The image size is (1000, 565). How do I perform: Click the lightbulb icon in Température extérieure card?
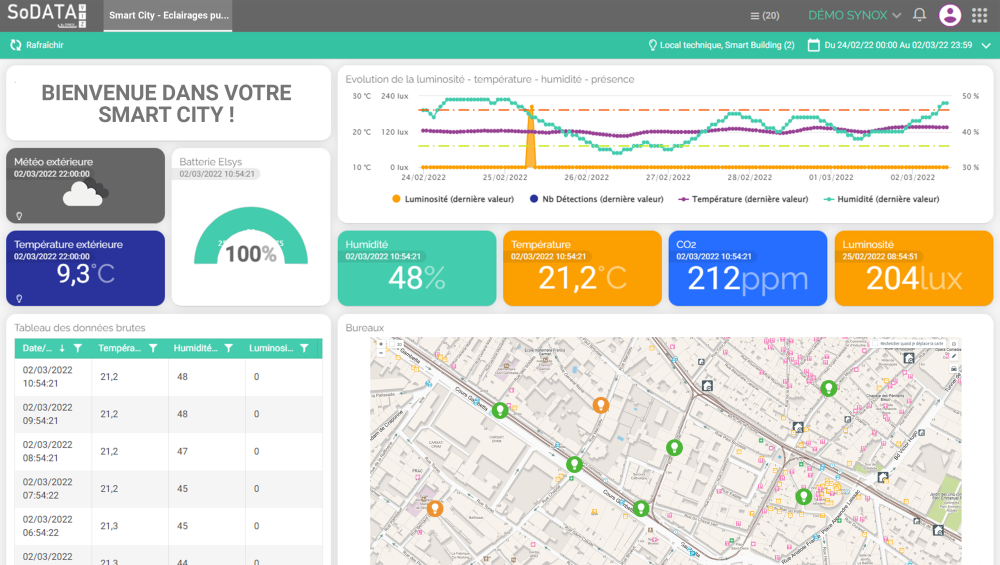19,298
